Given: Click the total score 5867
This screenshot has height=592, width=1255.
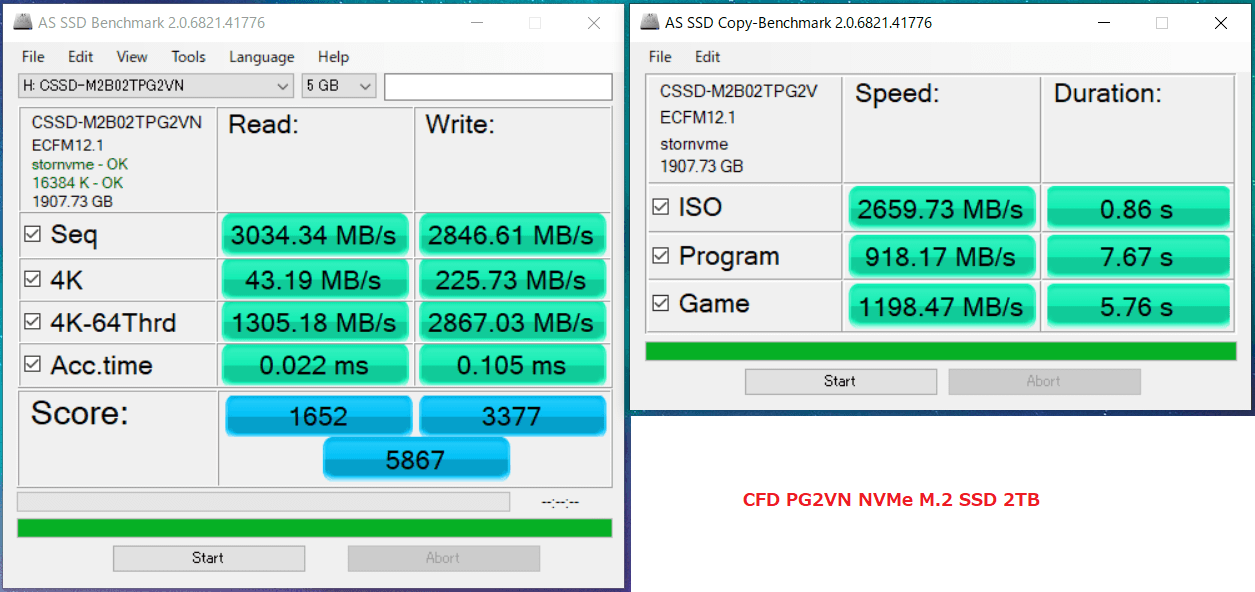Looking at the screenshot, I should (416, 459).
